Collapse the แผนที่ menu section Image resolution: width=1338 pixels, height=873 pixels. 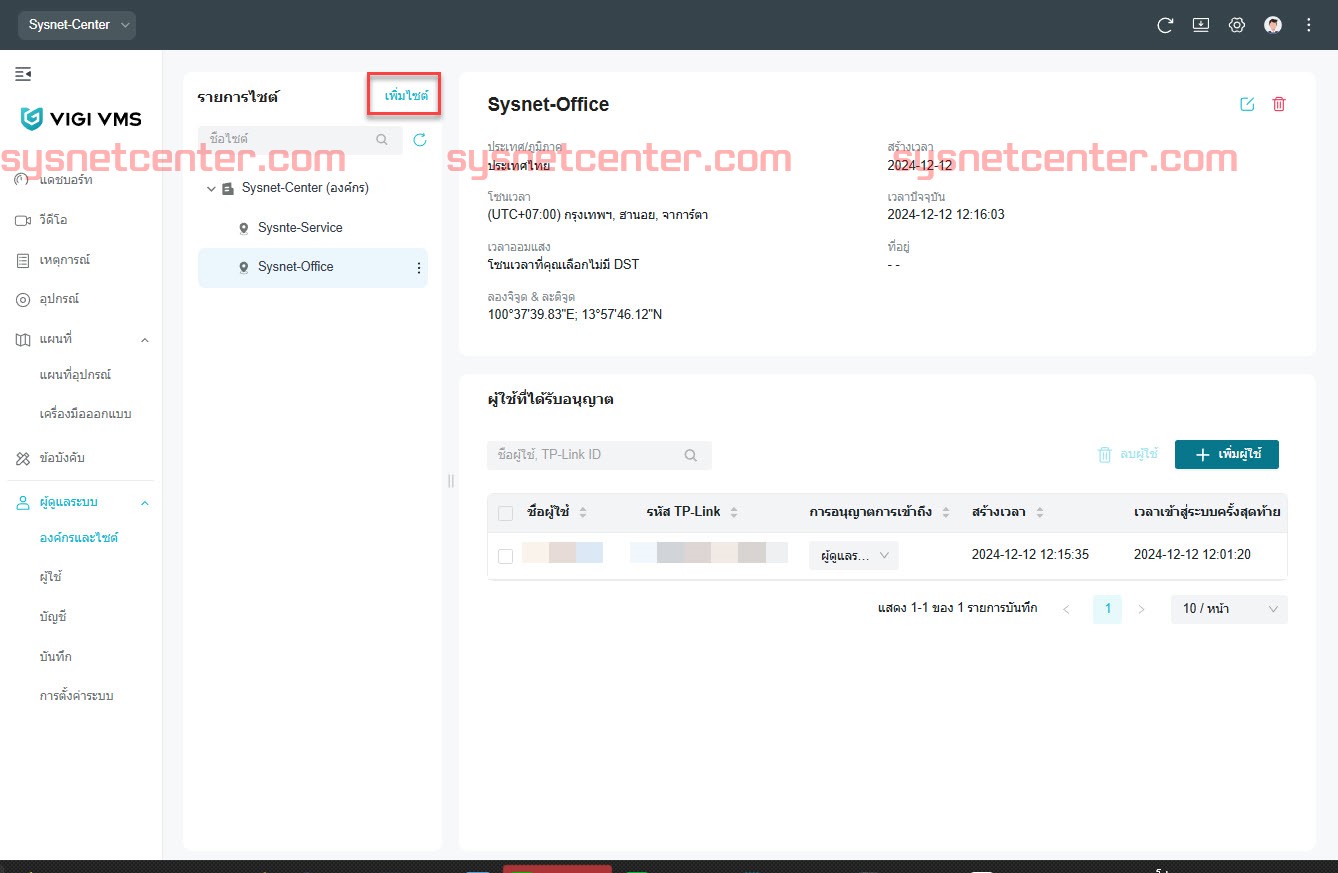click(x=144, y=340)
